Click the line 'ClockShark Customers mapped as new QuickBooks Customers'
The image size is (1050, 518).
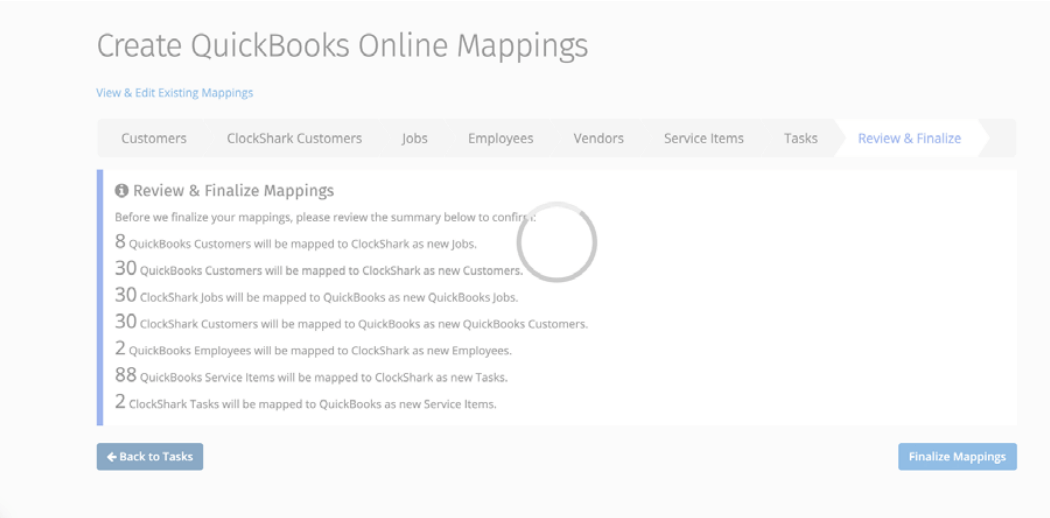point(352,323)
